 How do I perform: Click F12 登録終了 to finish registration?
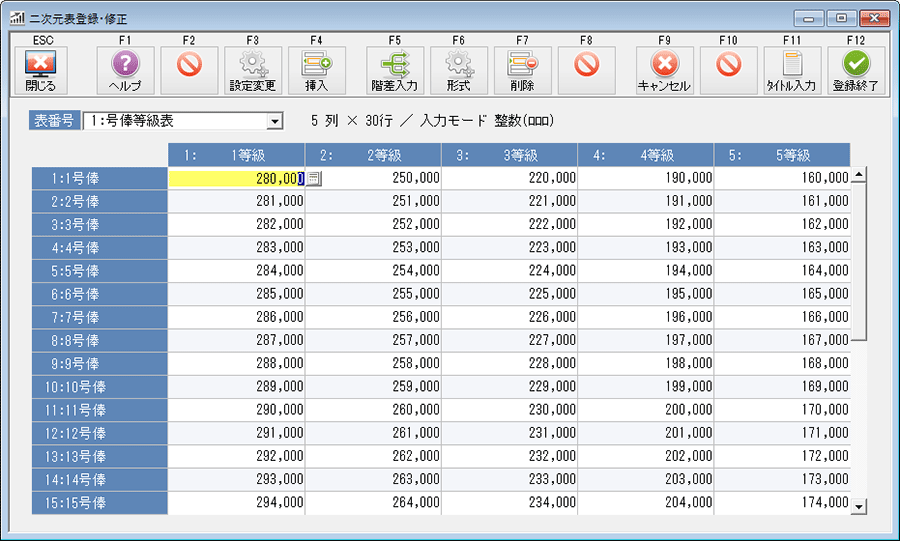[x=856, y=71]
